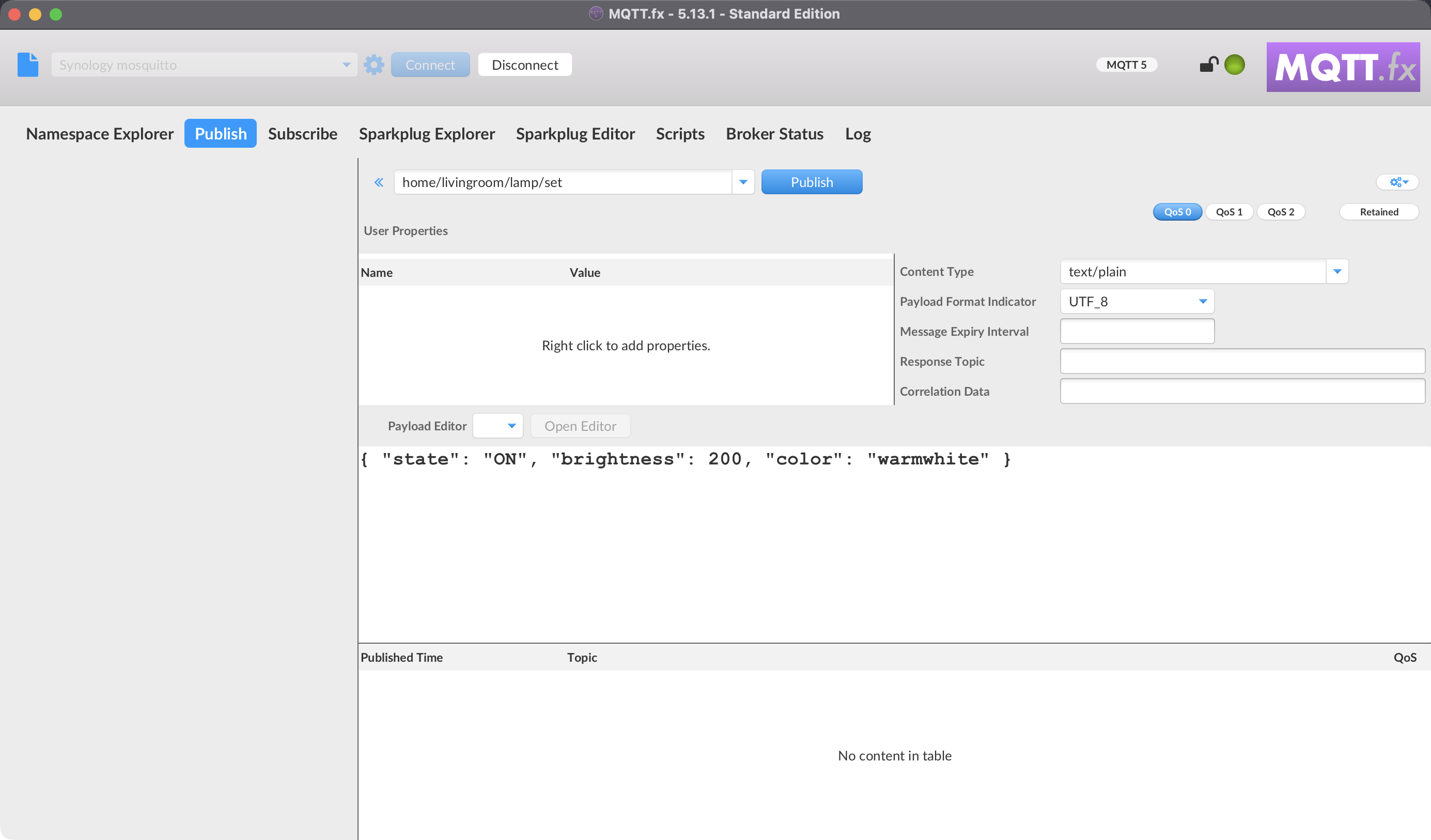Click the Disconnect button
This screenshot has width=1431, height=840.
525,65
